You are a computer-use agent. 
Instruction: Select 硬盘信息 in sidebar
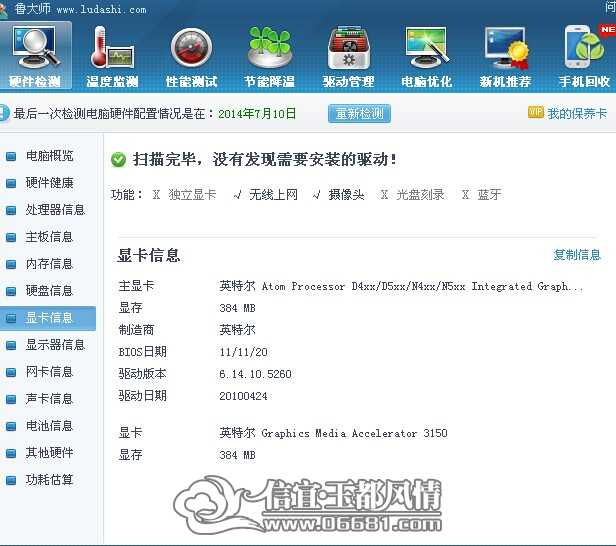pos(49,291)
